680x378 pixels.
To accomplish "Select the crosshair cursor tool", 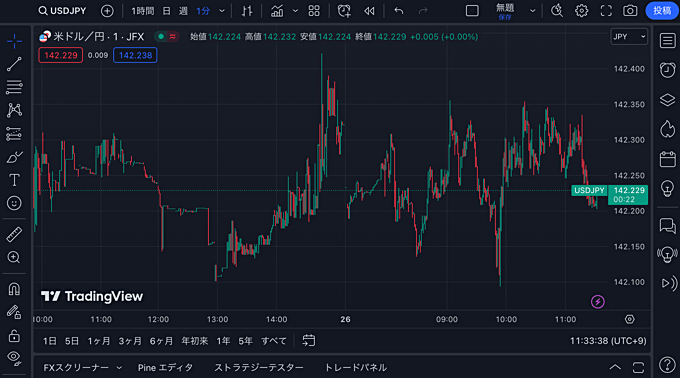I will tap(14, 41).
